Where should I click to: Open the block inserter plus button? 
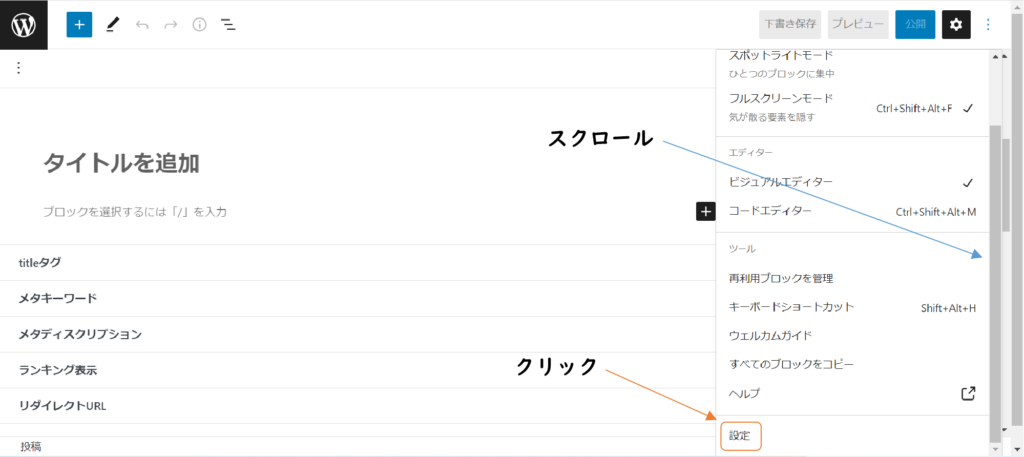(79, 25)
